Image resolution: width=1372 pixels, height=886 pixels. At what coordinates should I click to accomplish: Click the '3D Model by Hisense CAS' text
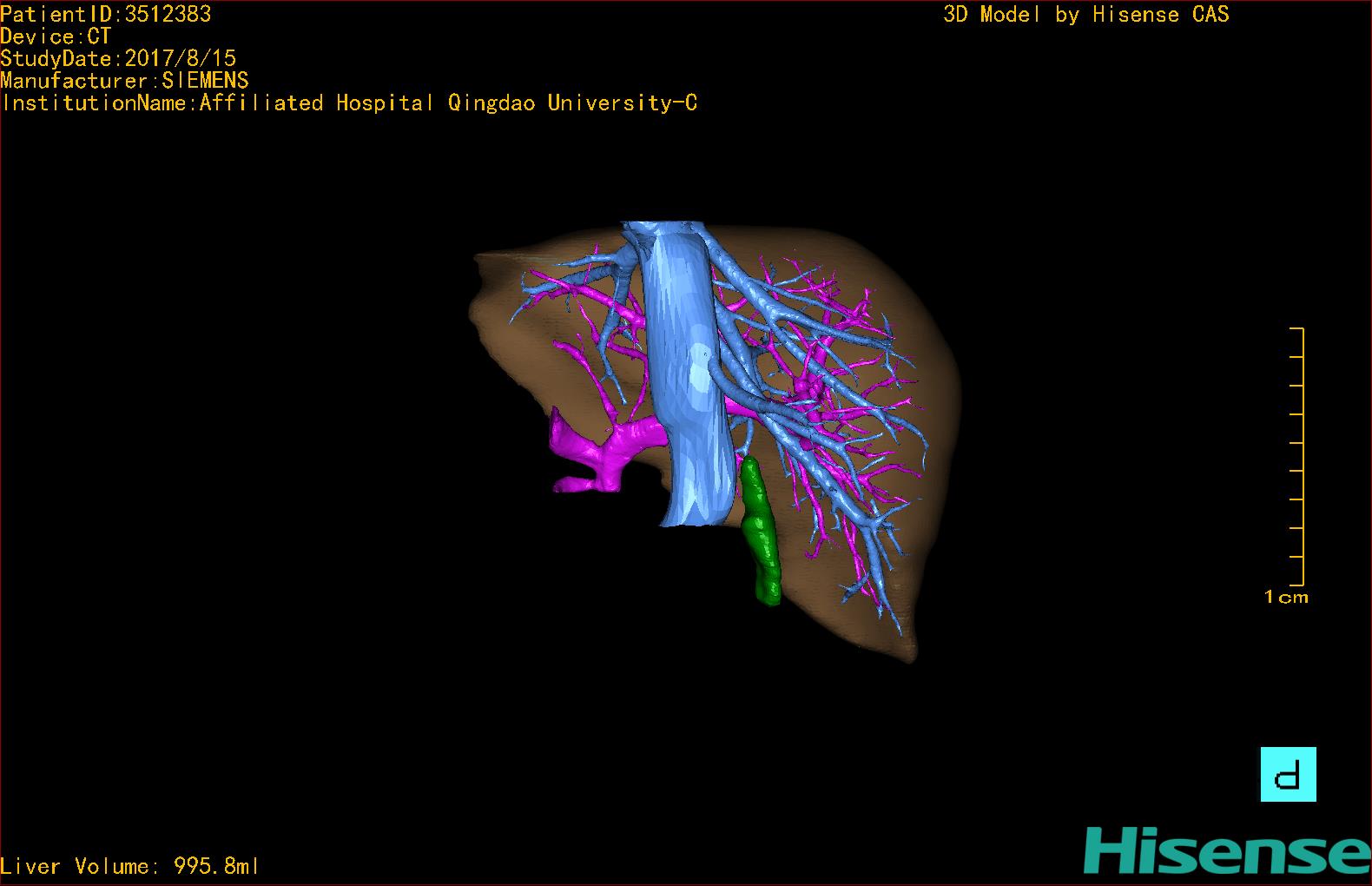(x=1086, y=14)
